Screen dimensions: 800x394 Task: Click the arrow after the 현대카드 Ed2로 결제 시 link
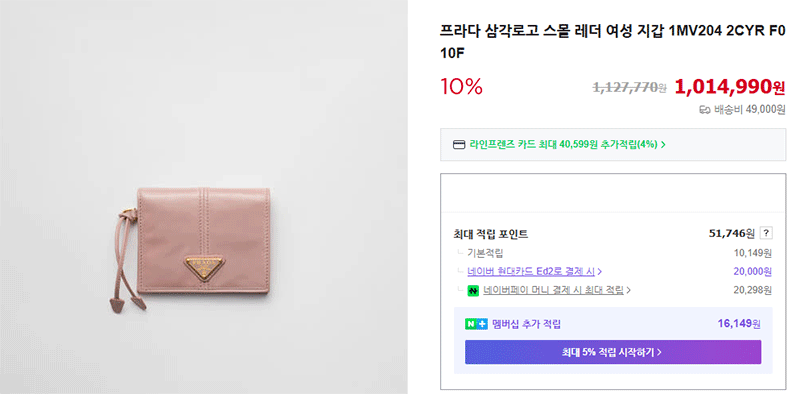(x=599, y=272)
